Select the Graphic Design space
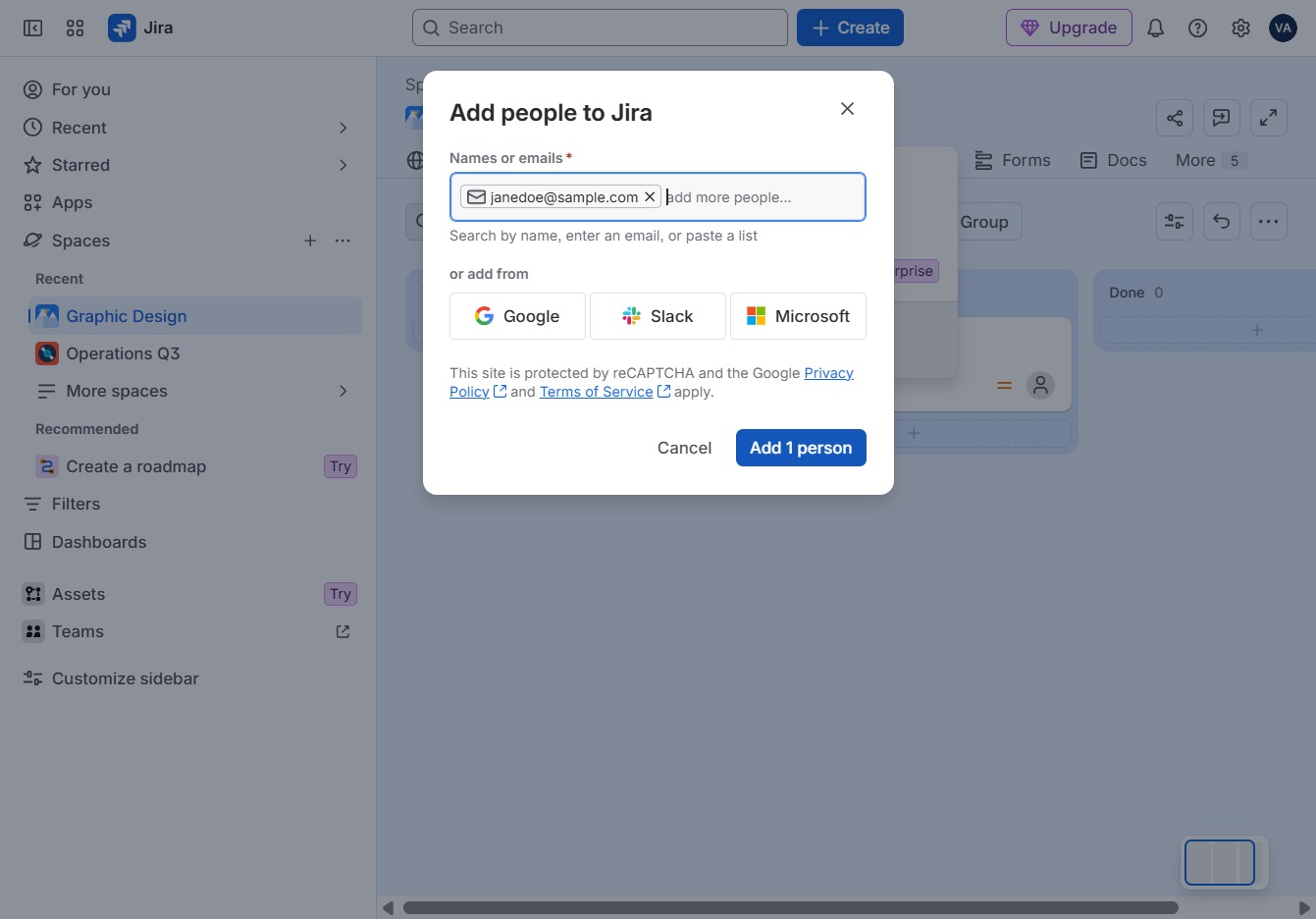The height and width of the screenshot is (919, 1316). click(195, 316)
